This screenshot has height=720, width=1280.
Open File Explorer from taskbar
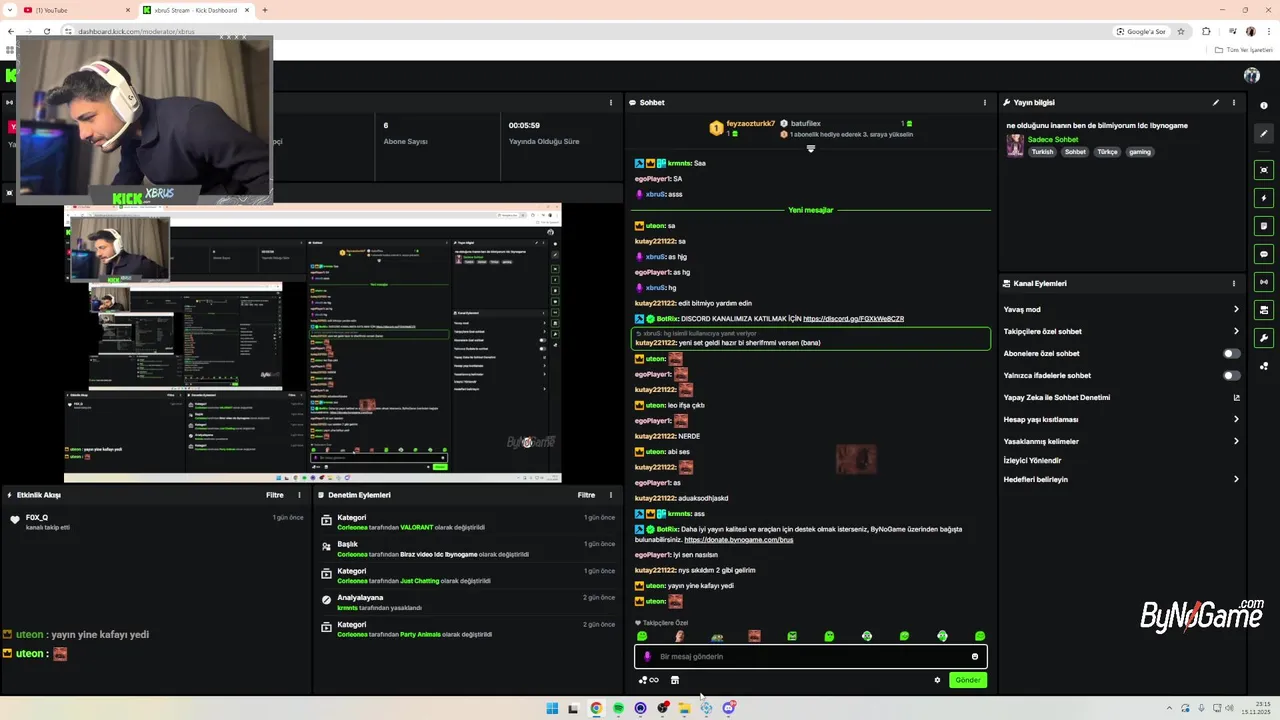click(684, 708)
